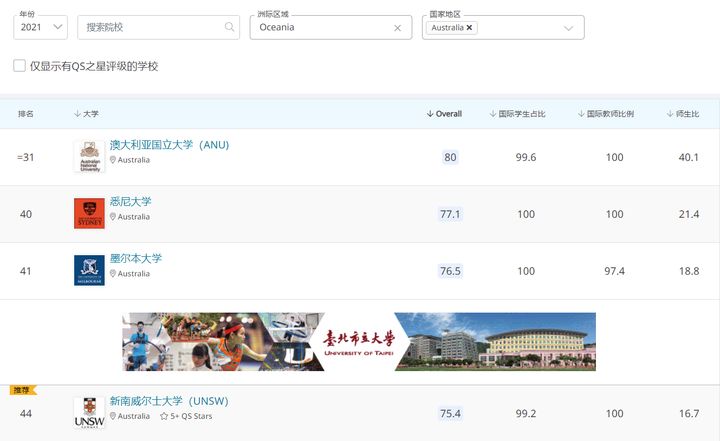Click location pin in Sydney row
This screenshot has height=441, width=720.
113,216
